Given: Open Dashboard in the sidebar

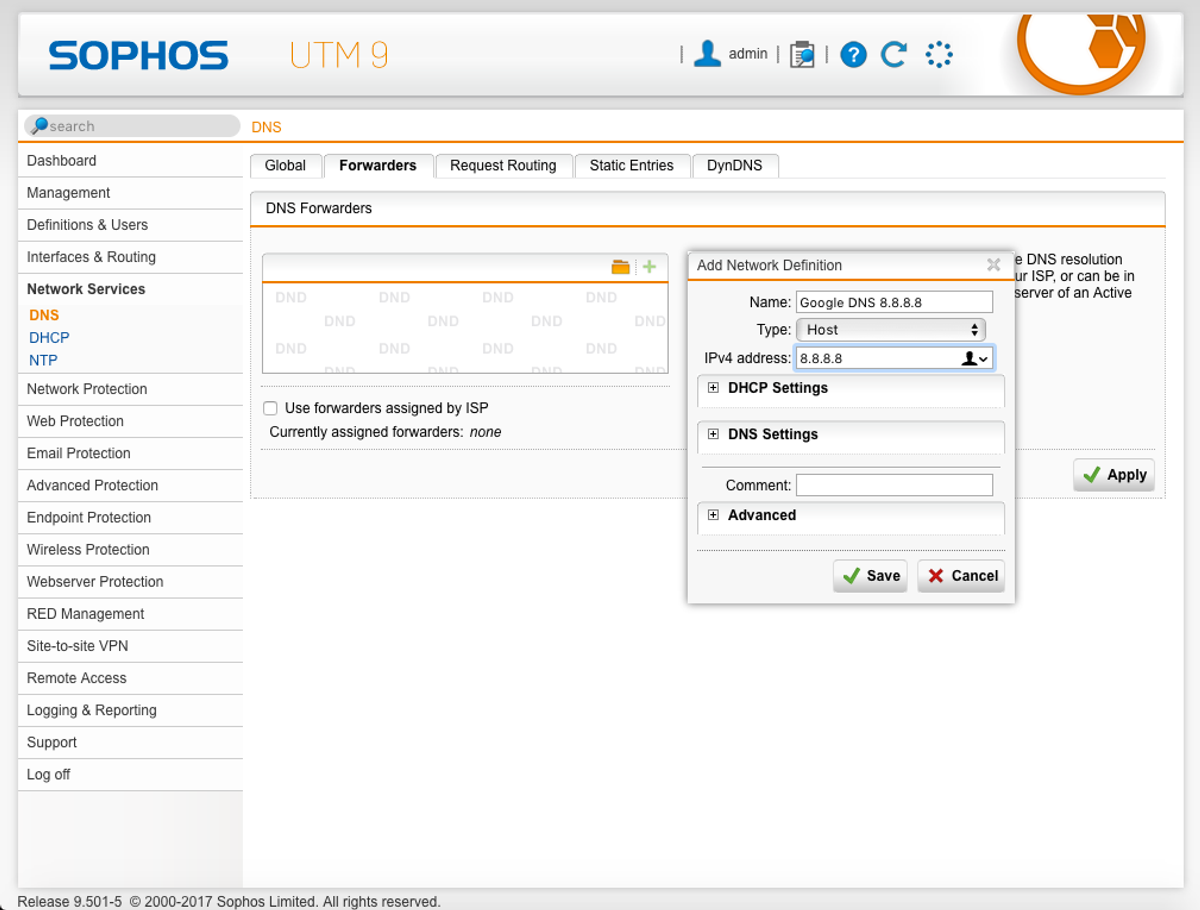Looking at the screenshot, I should pyautogui.click(x=130, y=161).
